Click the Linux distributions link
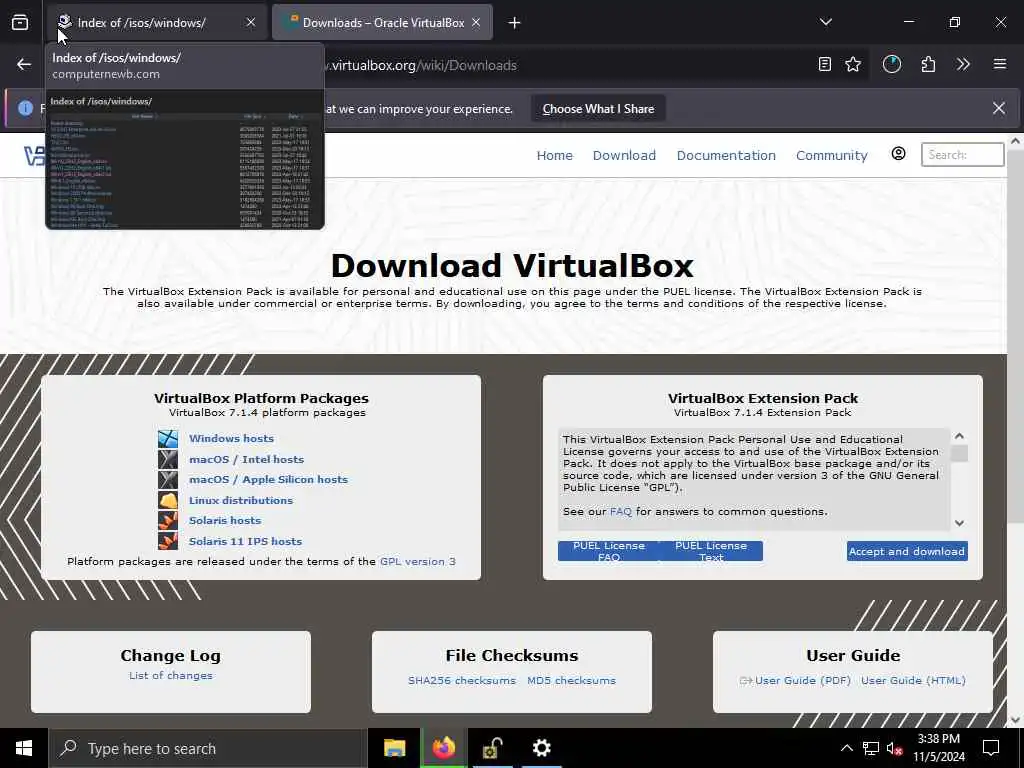 pos(241,500)
